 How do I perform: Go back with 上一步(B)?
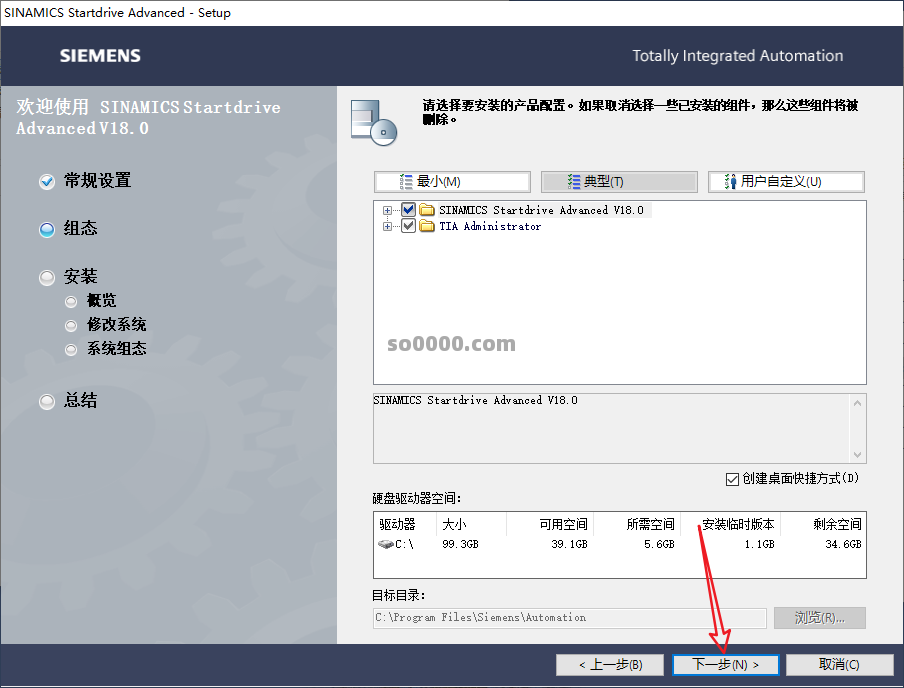click(611, 665)
